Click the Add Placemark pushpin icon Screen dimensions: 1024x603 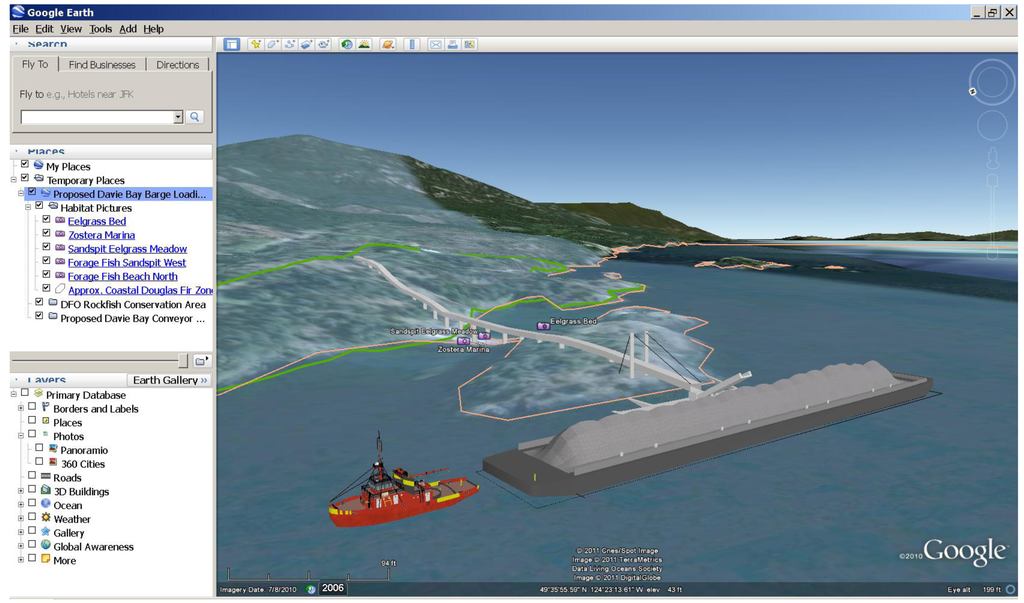pyautogui.click(x=256, y=44)
